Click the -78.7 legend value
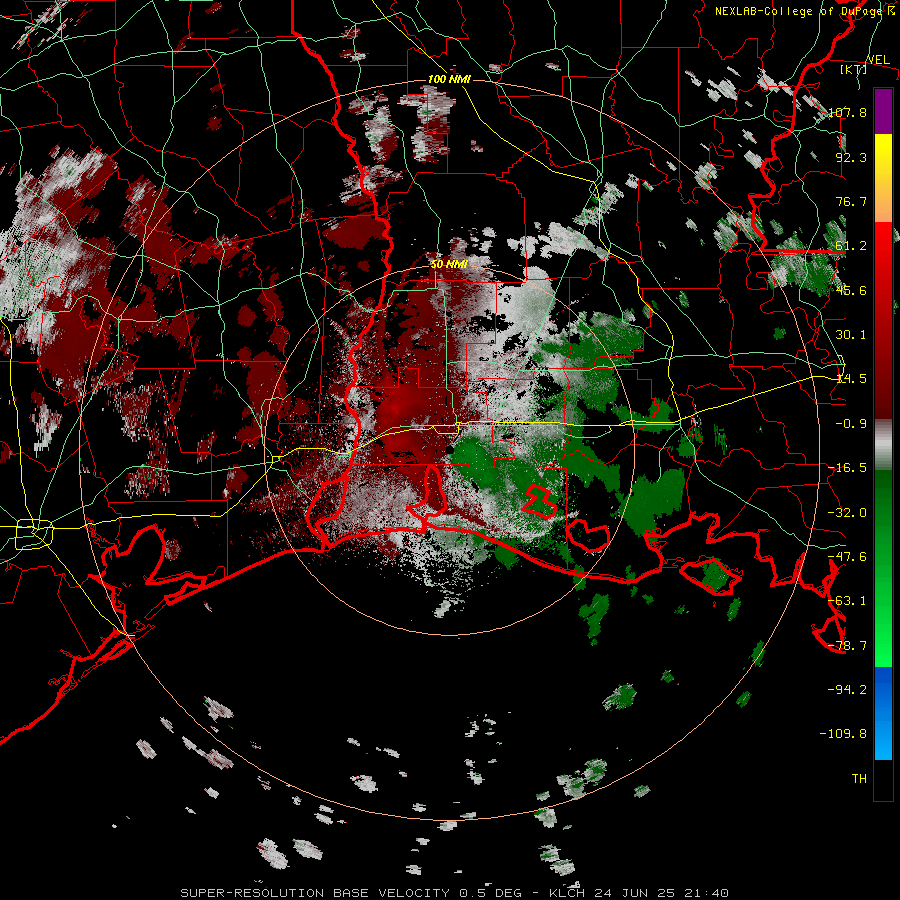The height and width of the screenshot is (900, 900). pos(848,646)
